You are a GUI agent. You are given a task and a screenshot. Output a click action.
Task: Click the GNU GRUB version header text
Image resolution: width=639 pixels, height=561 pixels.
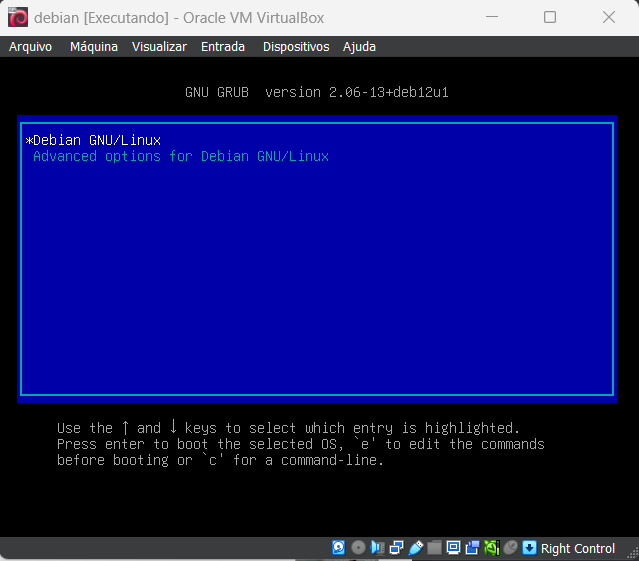[x=317, y=92]
